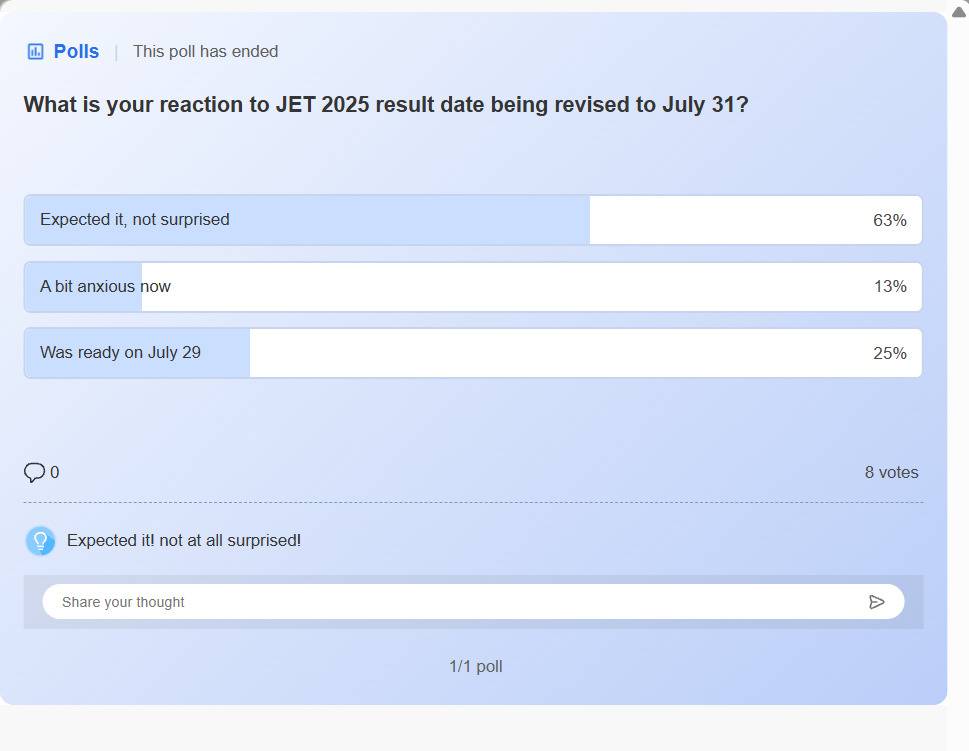Click the 25% result label

click(889, 353)
